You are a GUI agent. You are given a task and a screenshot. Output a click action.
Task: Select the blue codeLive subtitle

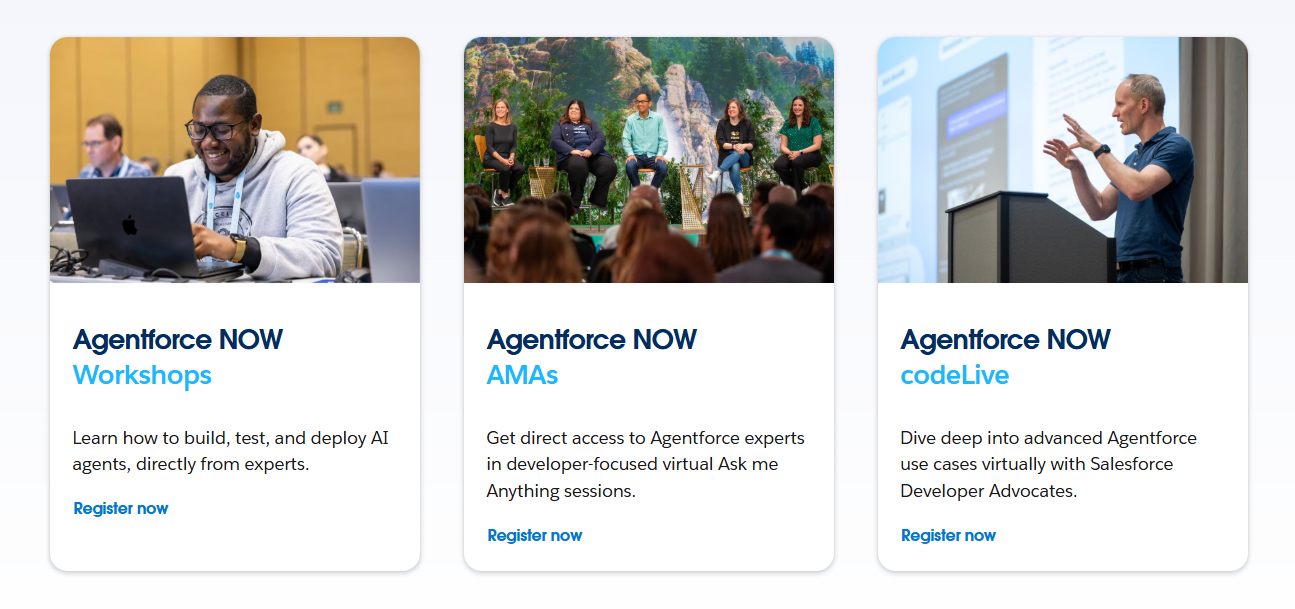click(x=954, y=375)
